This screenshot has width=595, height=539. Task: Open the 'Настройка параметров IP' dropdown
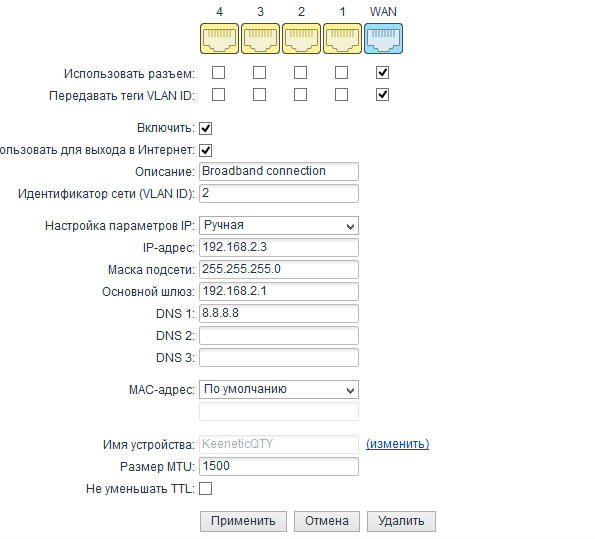point(279,226)
